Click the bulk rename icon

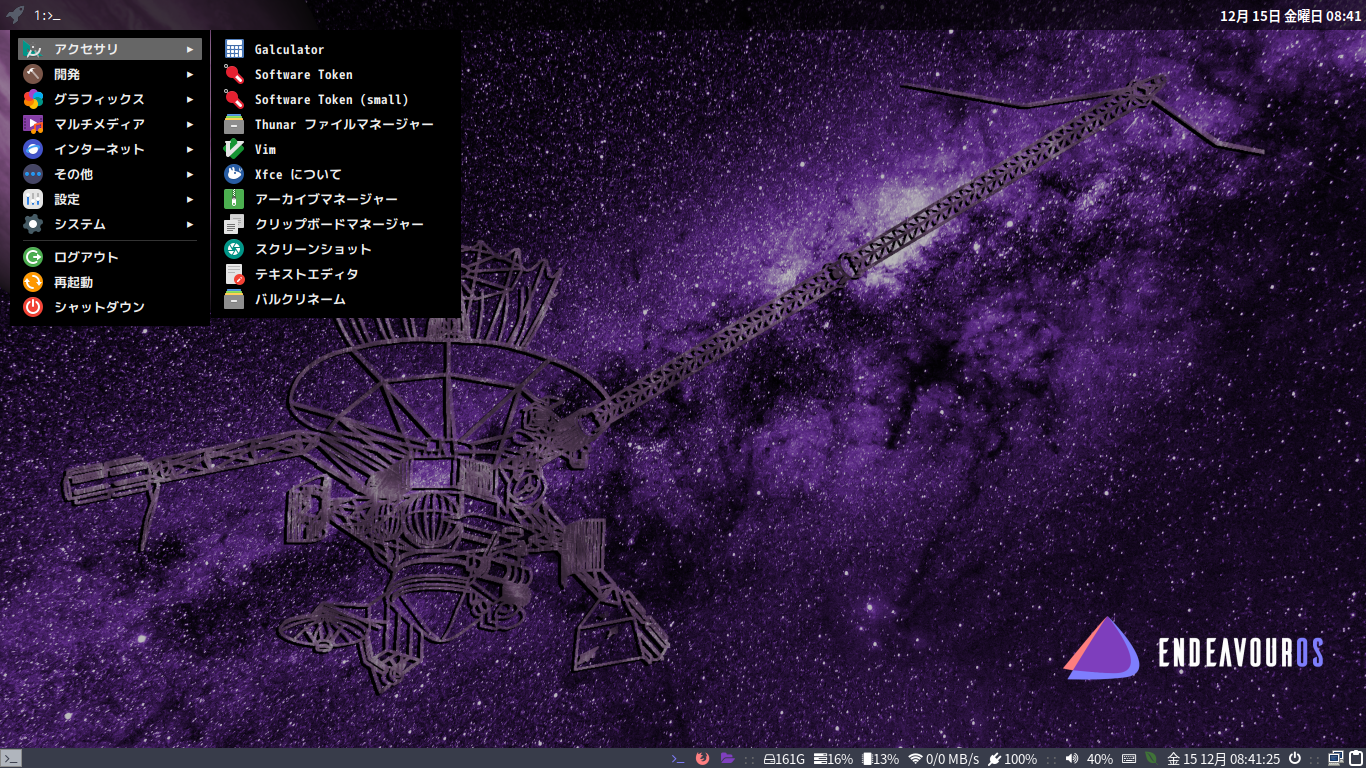234,299
